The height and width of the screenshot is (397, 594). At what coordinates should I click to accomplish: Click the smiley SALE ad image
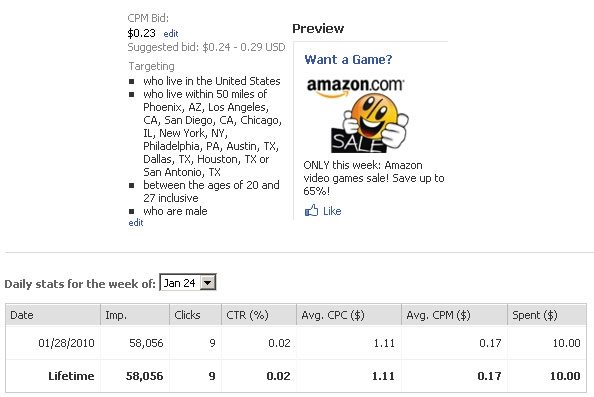coord(370,123)
